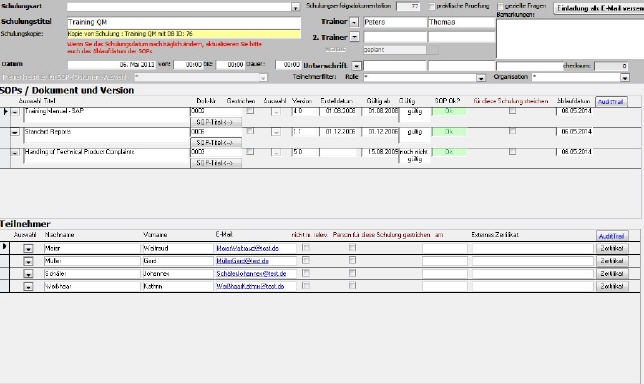Open version Auswahl dropdown for Standard Reports
The height and width of the screenshot is (384, 644).
pos(276,132)
